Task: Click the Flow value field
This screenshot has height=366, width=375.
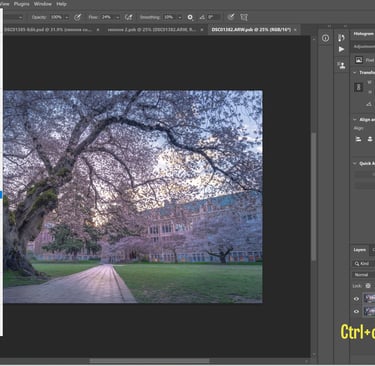Action: 106,17
